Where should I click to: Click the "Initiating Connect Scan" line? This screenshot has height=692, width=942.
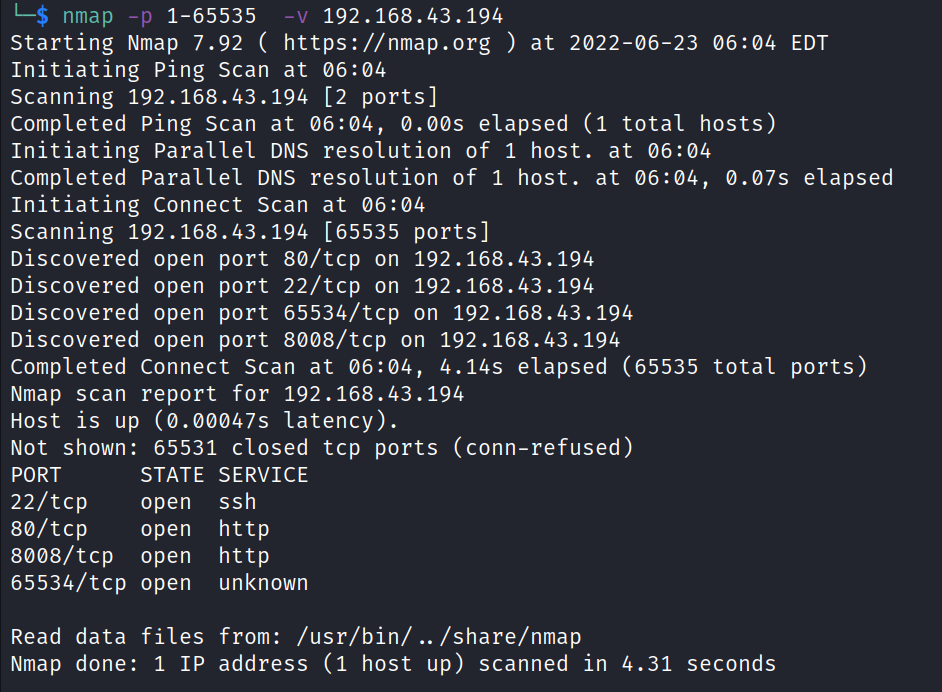coord(218,205)
